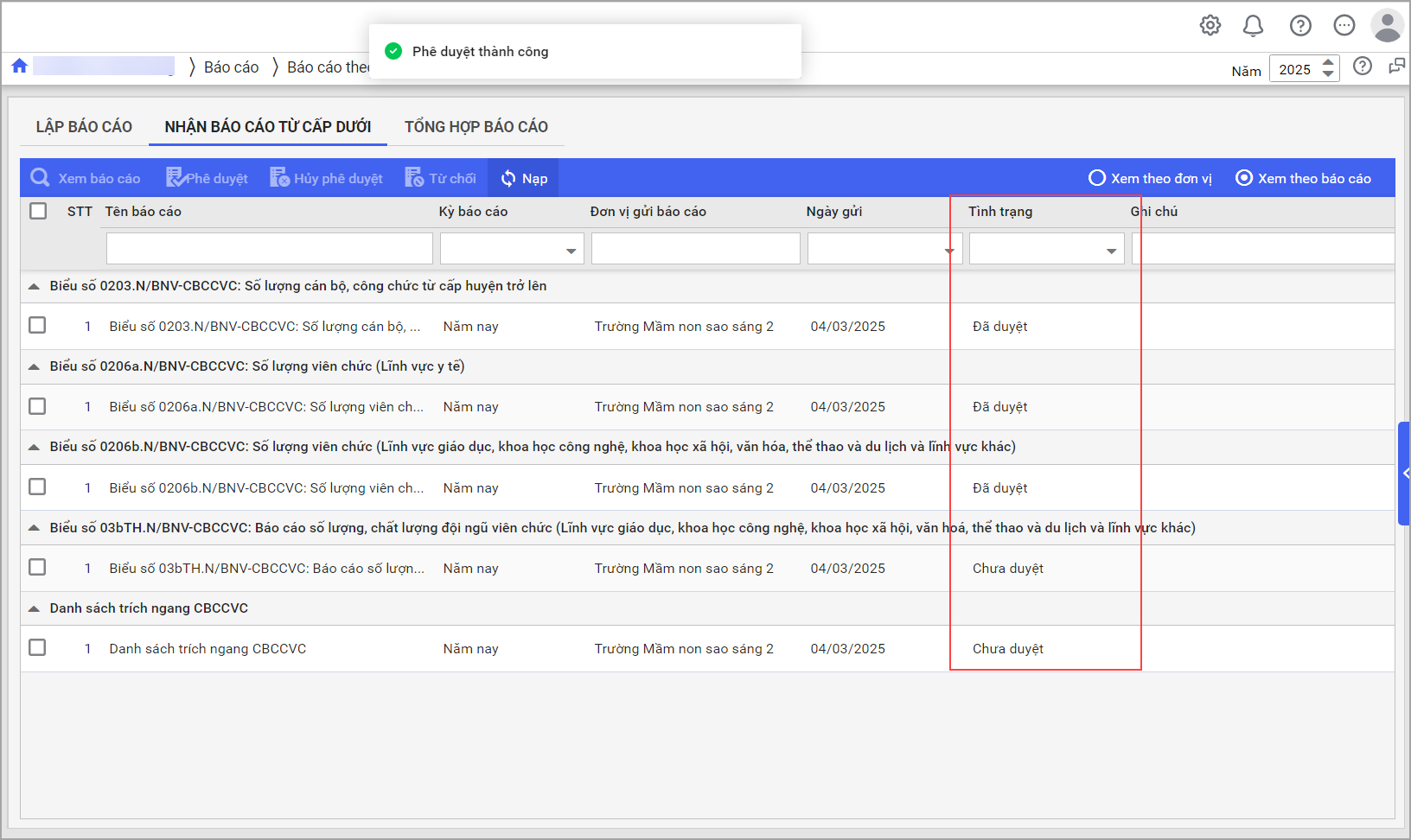1411x840 pixels.
Task: Open the settings gear icon
Action: (x=1210, y=25)
